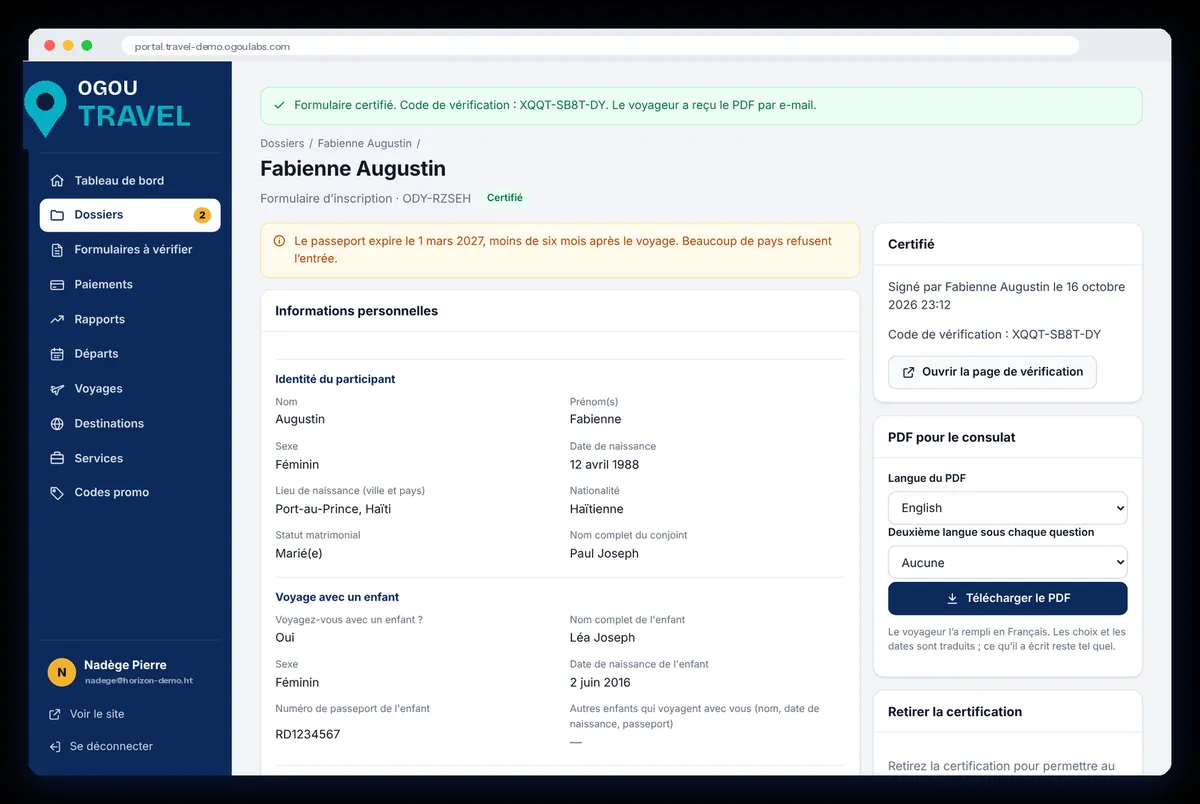Click the Paiements card icon
Viewport: 1200px width, 804px height.
(57, 285)
